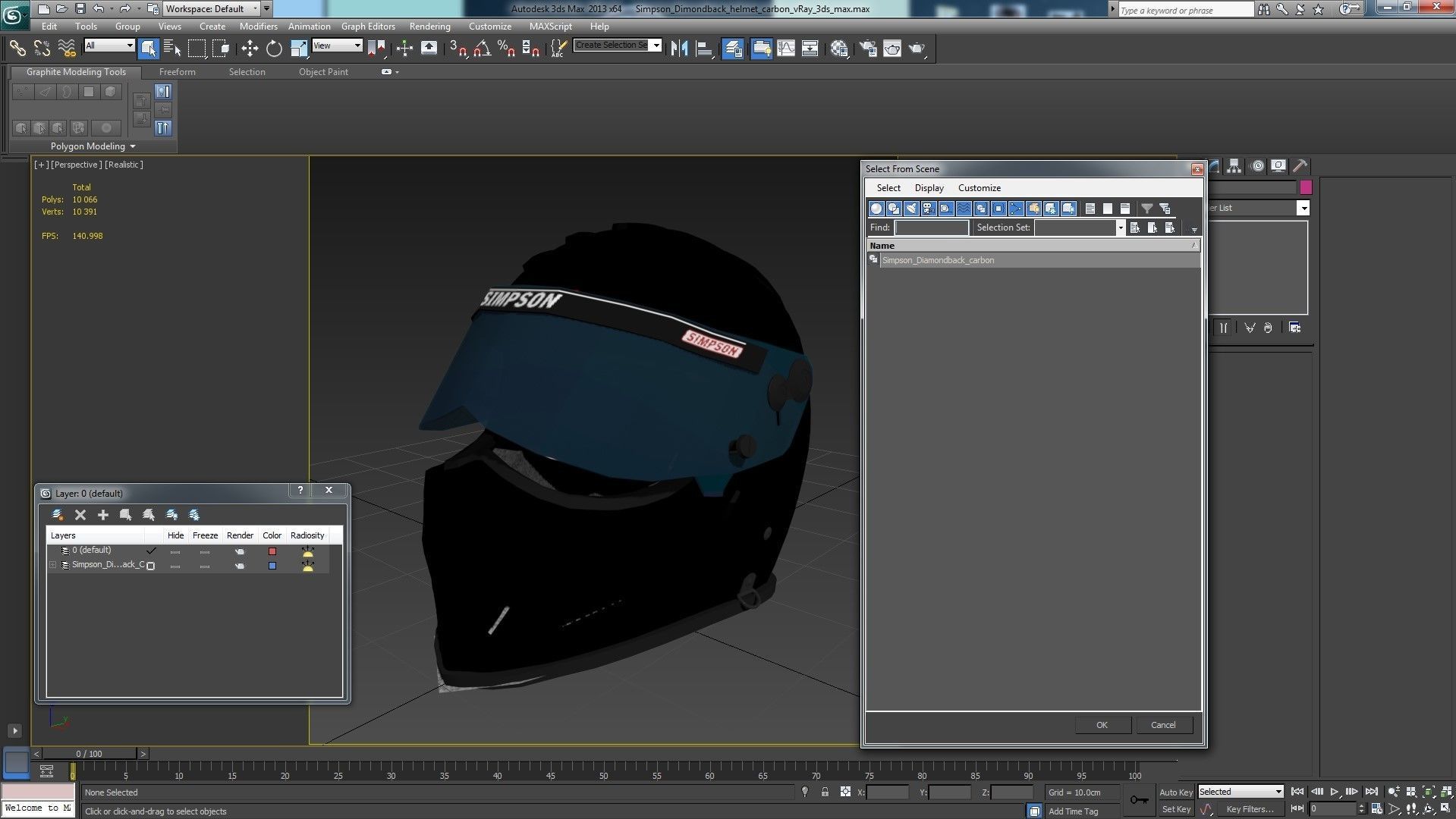The height and width of the screenshot is (819, 1456).
Task: Open the Selection Set dropdown in Select From Scene
Action: [x=1120, y=227]
